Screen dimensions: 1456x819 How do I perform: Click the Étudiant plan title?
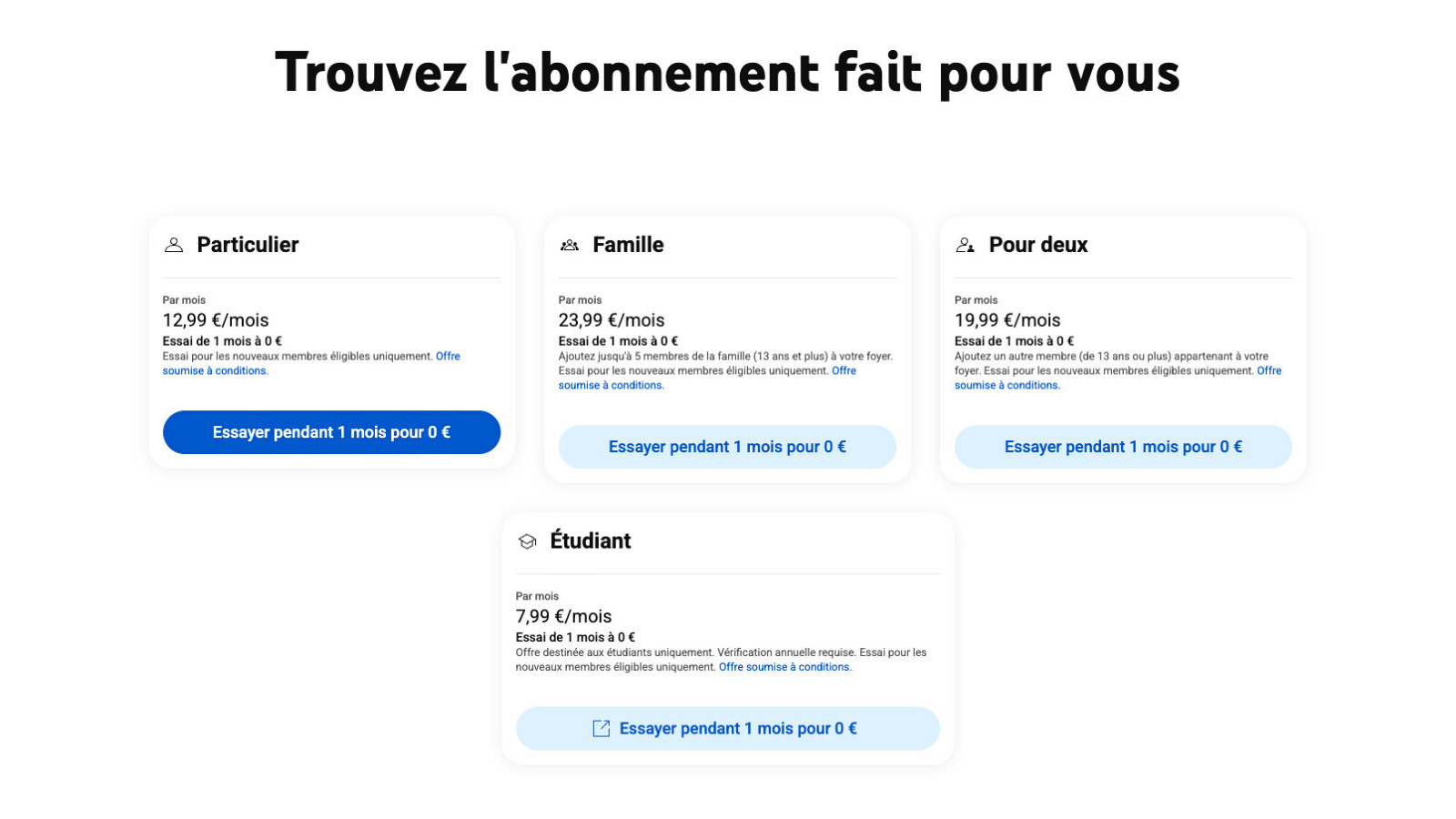coord(590,541)
